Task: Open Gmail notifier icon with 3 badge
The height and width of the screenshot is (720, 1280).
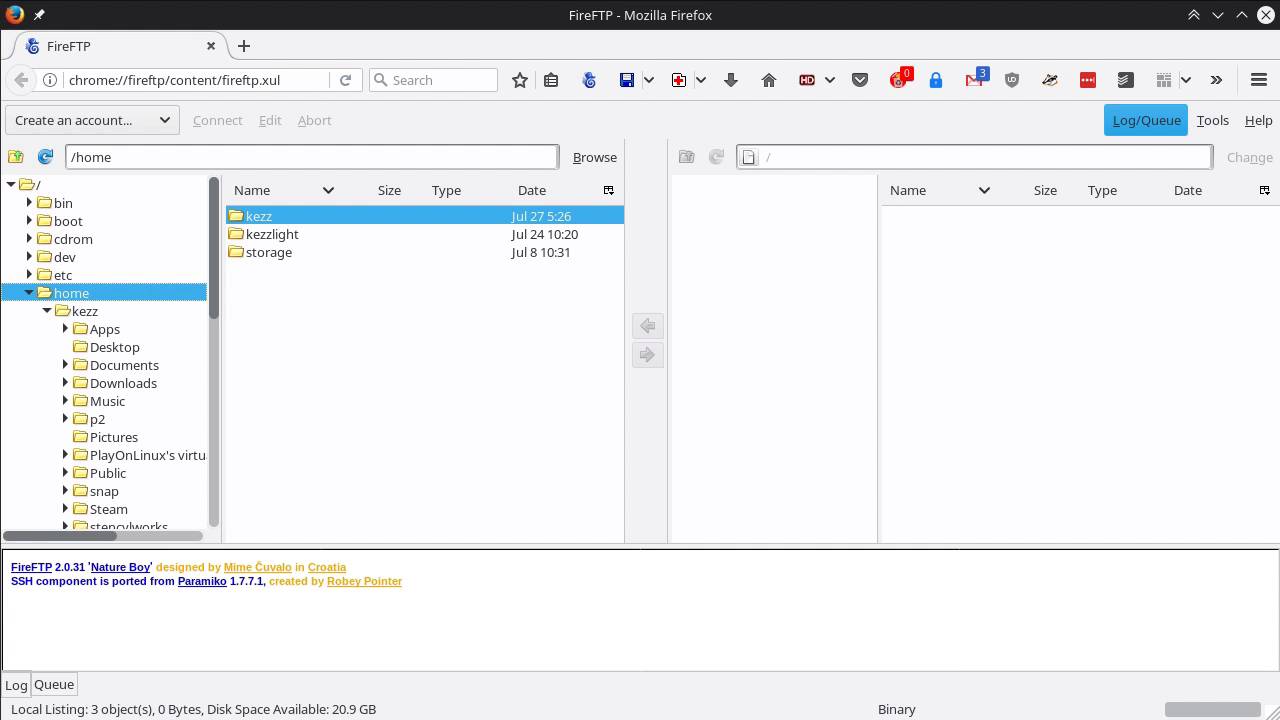Action: point(975,80)
